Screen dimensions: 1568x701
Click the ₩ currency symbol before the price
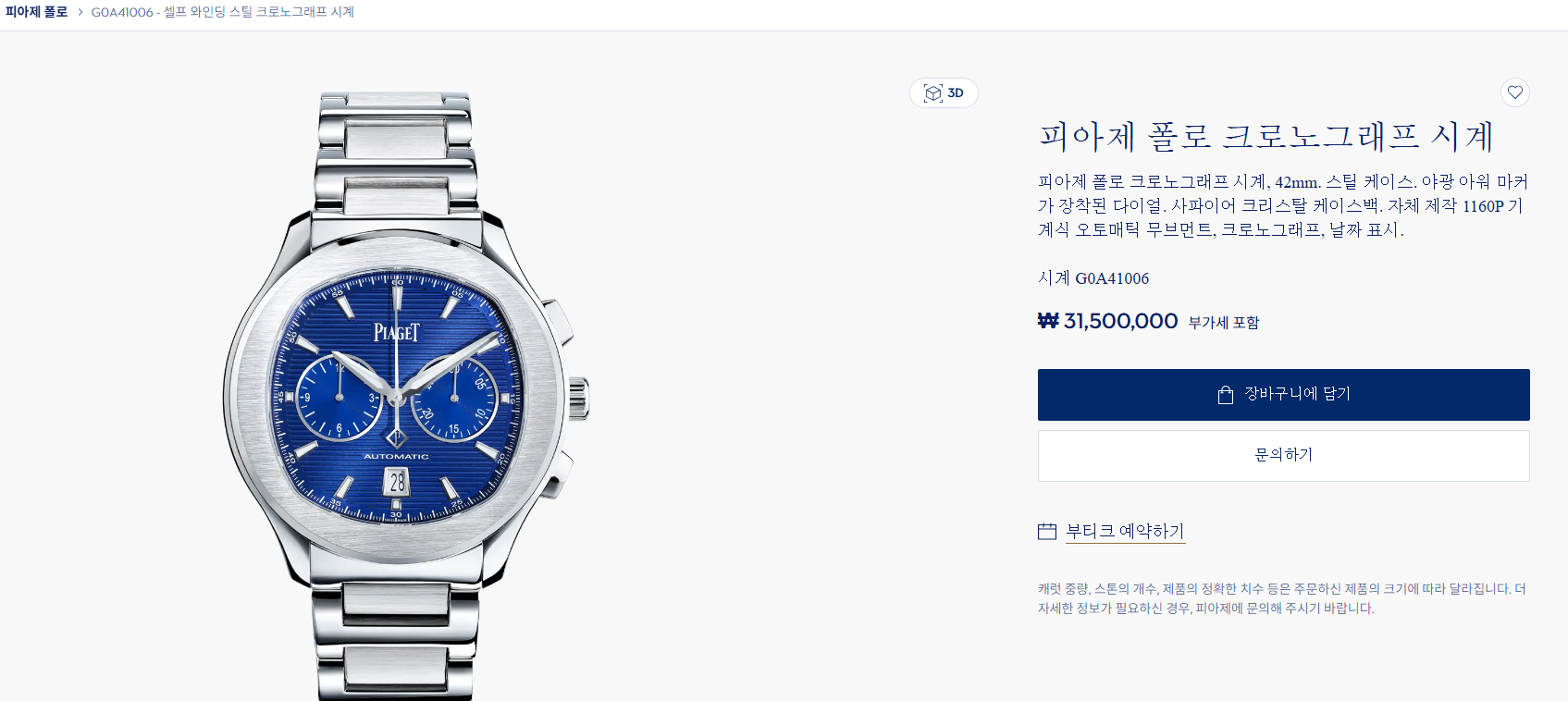(1048, 321)
